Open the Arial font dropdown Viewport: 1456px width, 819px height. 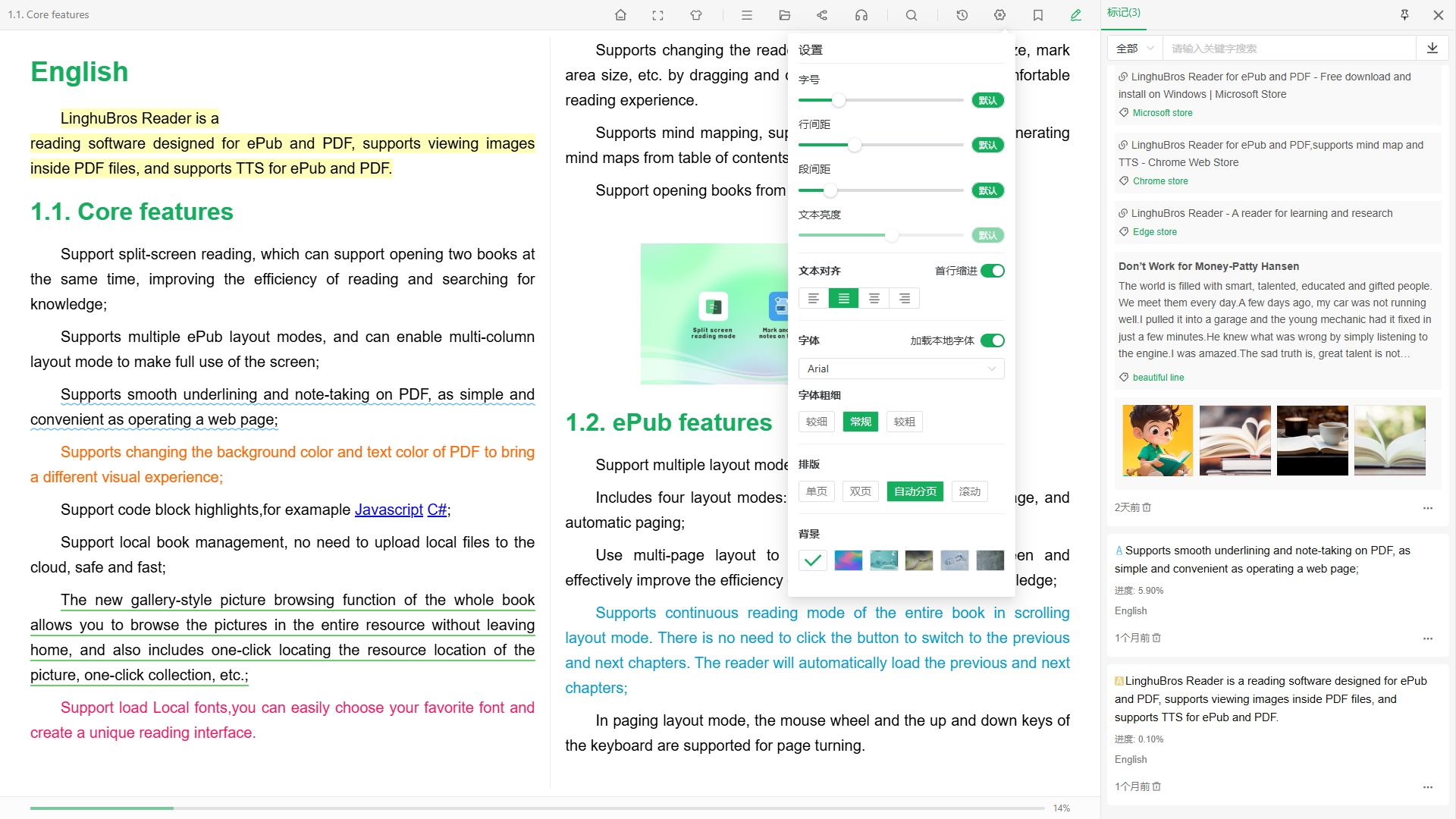(x=902, y=369)
